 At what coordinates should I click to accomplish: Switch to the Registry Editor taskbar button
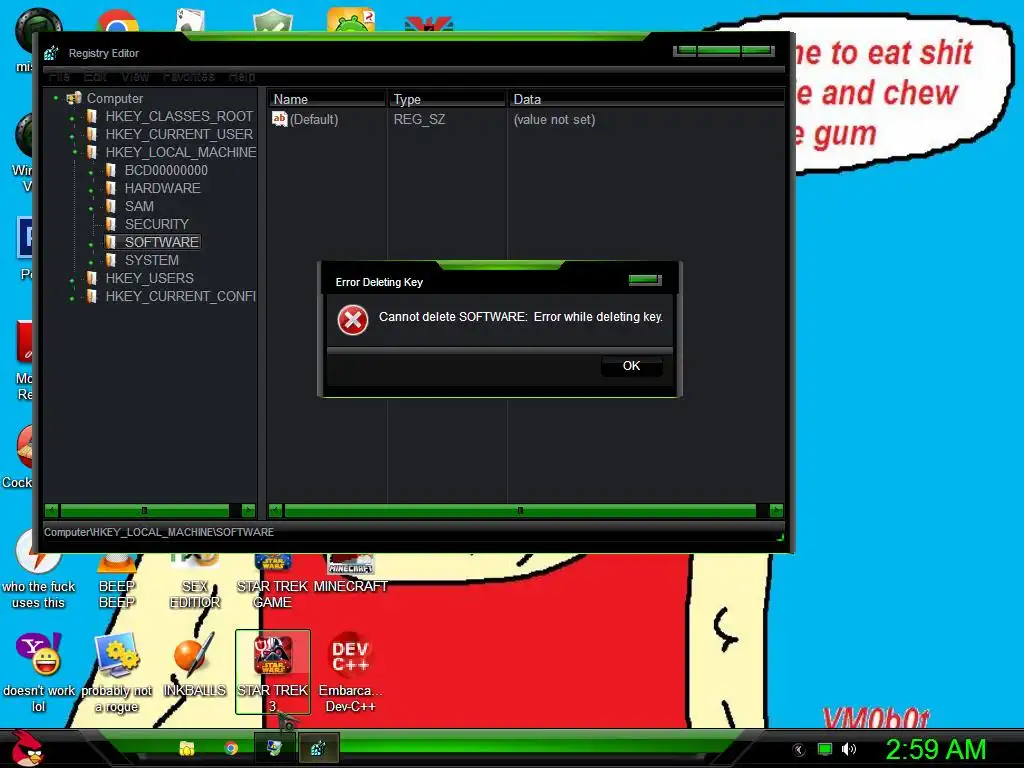click(318, 748)
